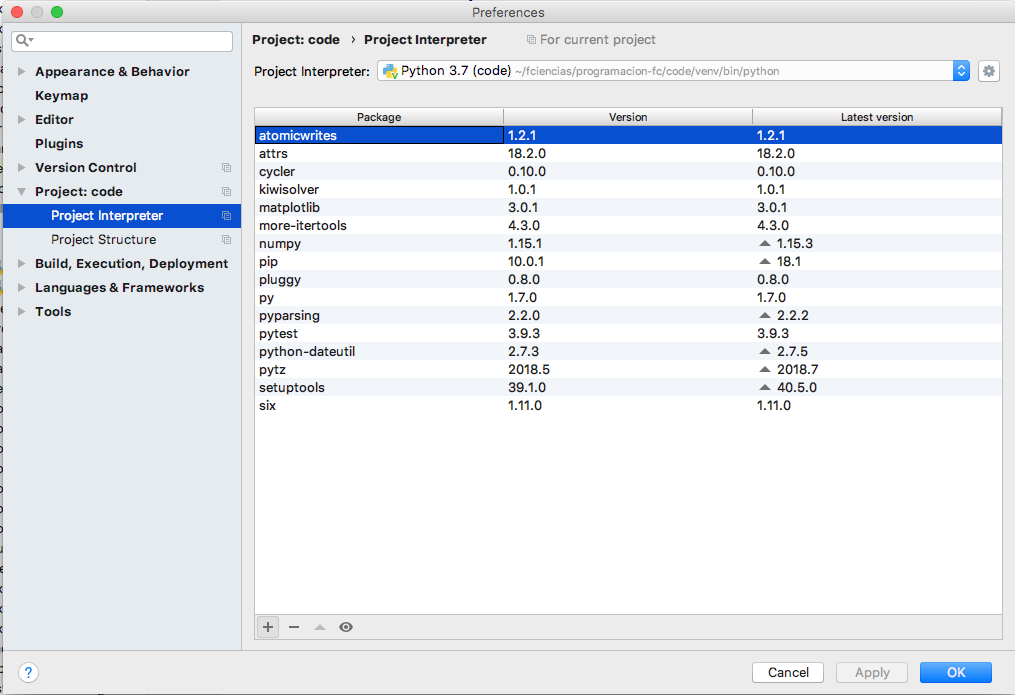1015x695 pixels.
Task: Click the search magnifier icon in settings search
Action: click(24, 41)
